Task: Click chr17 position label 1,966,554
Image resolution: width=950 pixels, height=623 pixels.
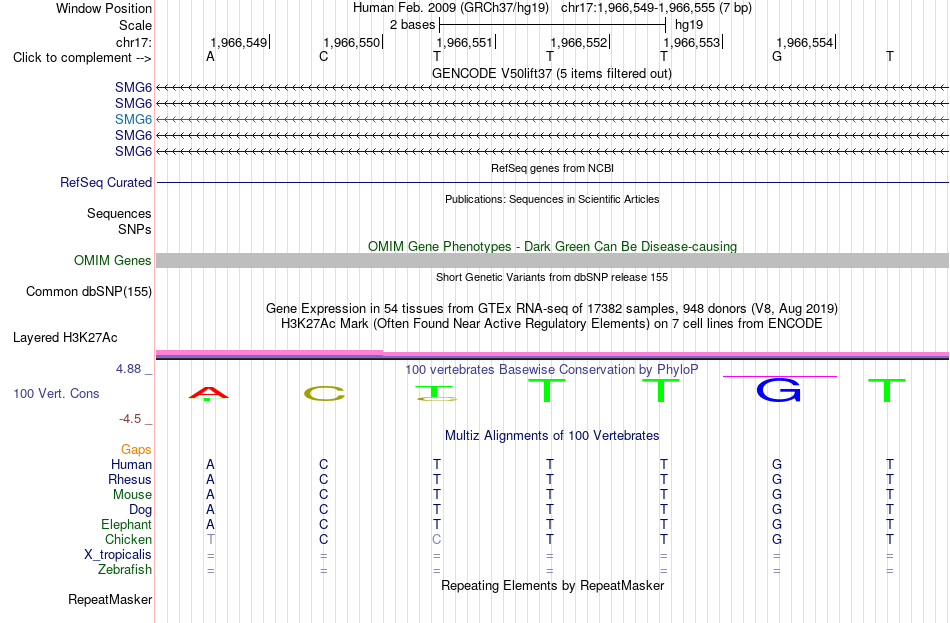Action: (805, 42)
